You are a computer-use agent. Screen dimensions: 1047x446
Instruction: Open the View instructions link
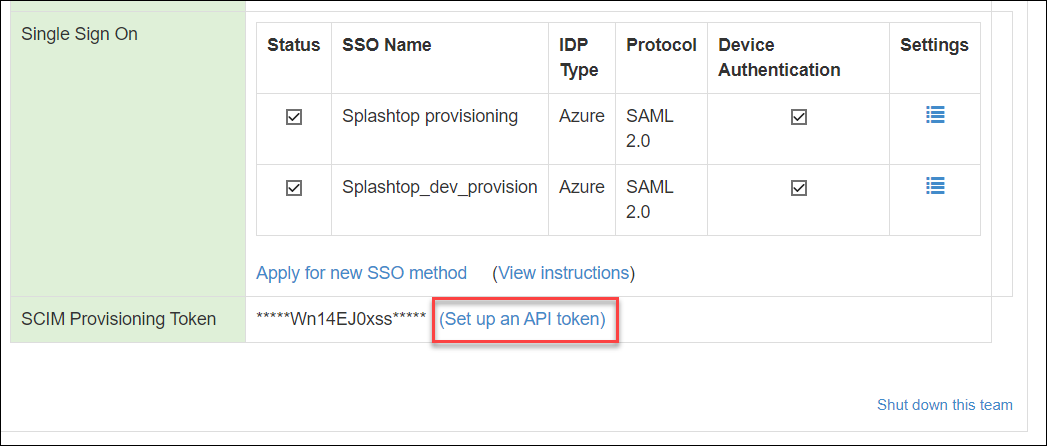[564, 273]
